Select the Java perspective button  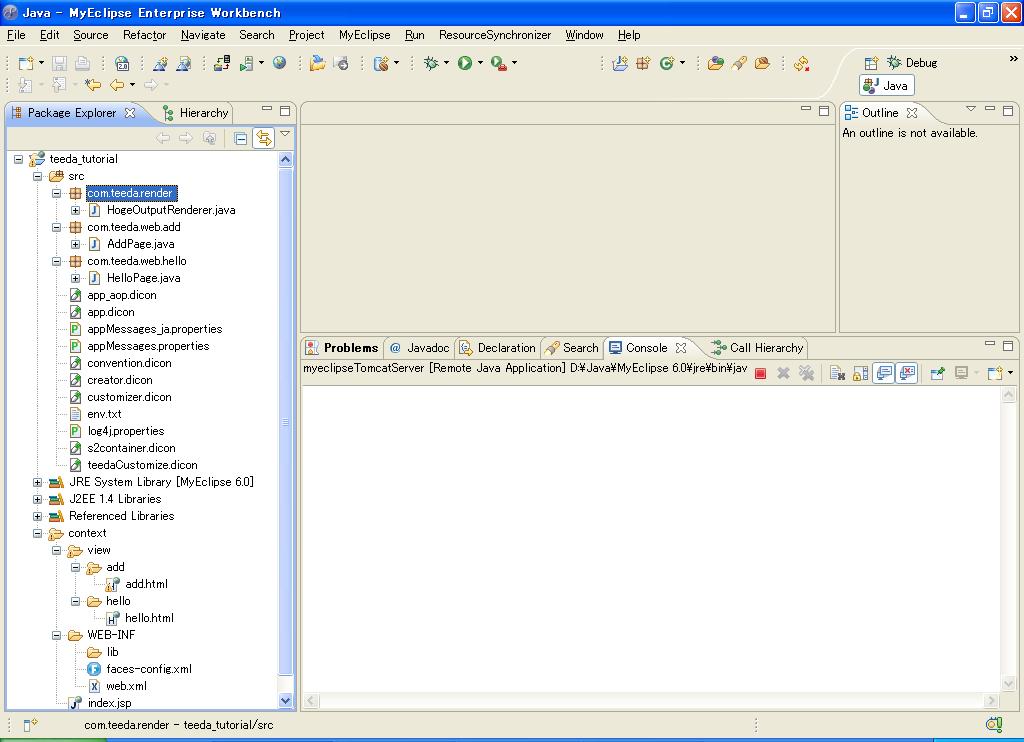tap(886, 86)
